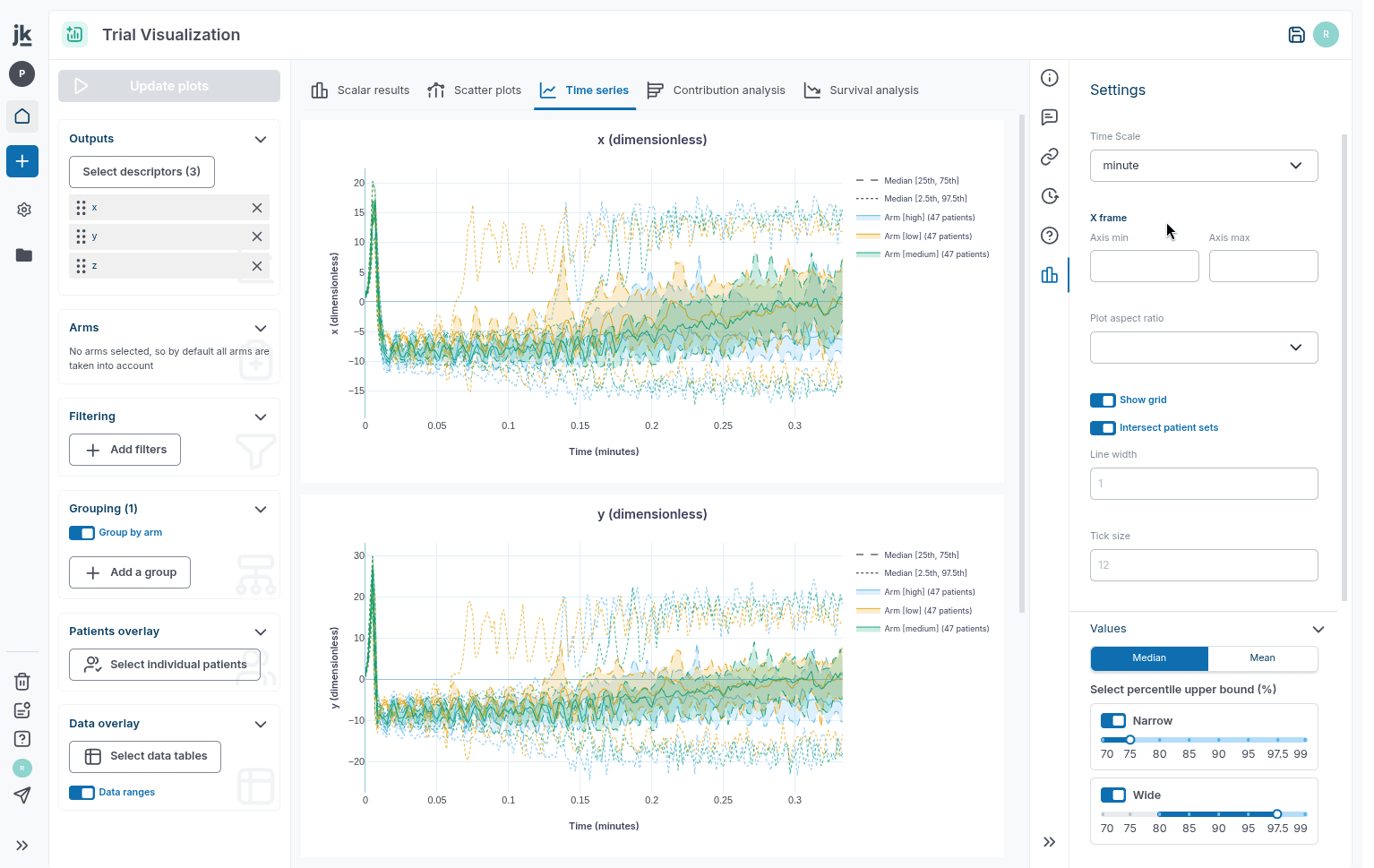Open the comments panel icon
Screen dimensions: 1374x868
coord(1050,117)
